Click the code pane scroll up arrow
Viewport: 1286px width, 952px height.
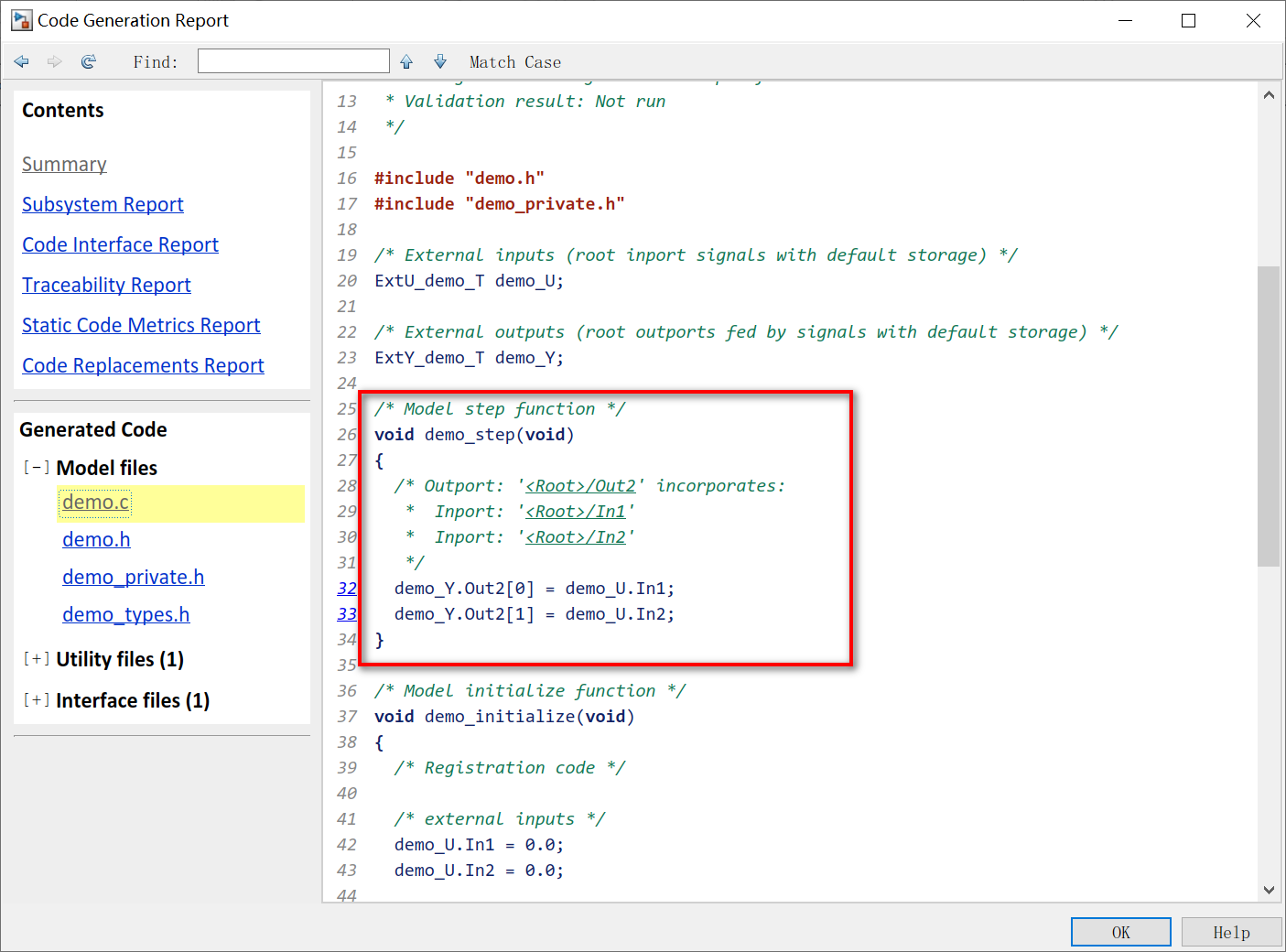click(1269, 95)
